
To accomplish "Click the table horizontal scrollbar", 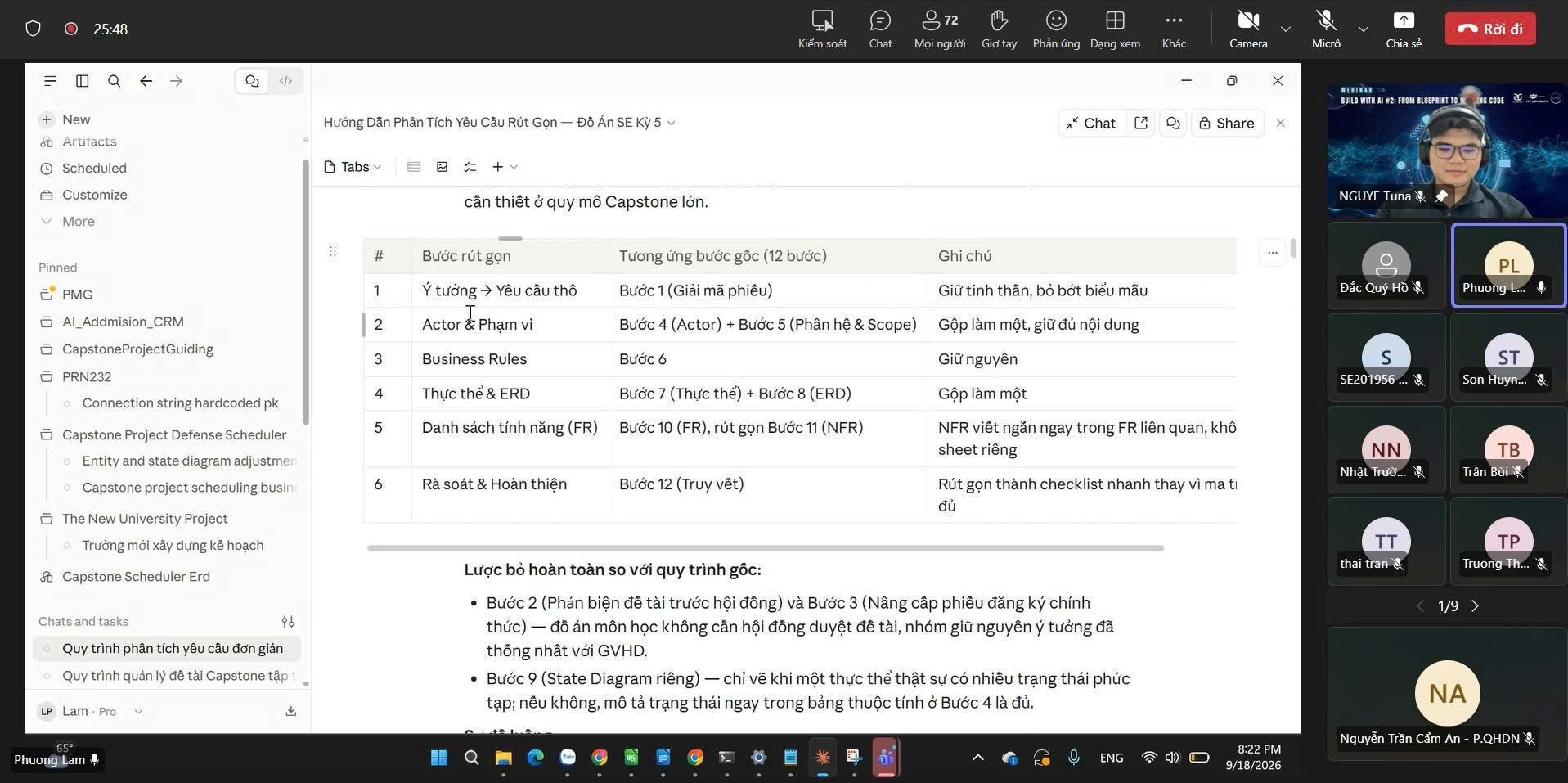I will (766, 548).
